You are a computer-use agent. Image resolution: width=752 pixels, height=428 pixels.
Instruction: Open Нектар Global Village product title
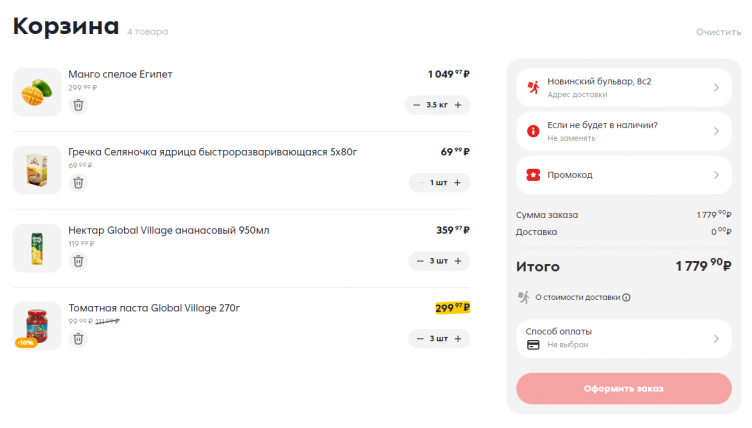click(168, 230)
